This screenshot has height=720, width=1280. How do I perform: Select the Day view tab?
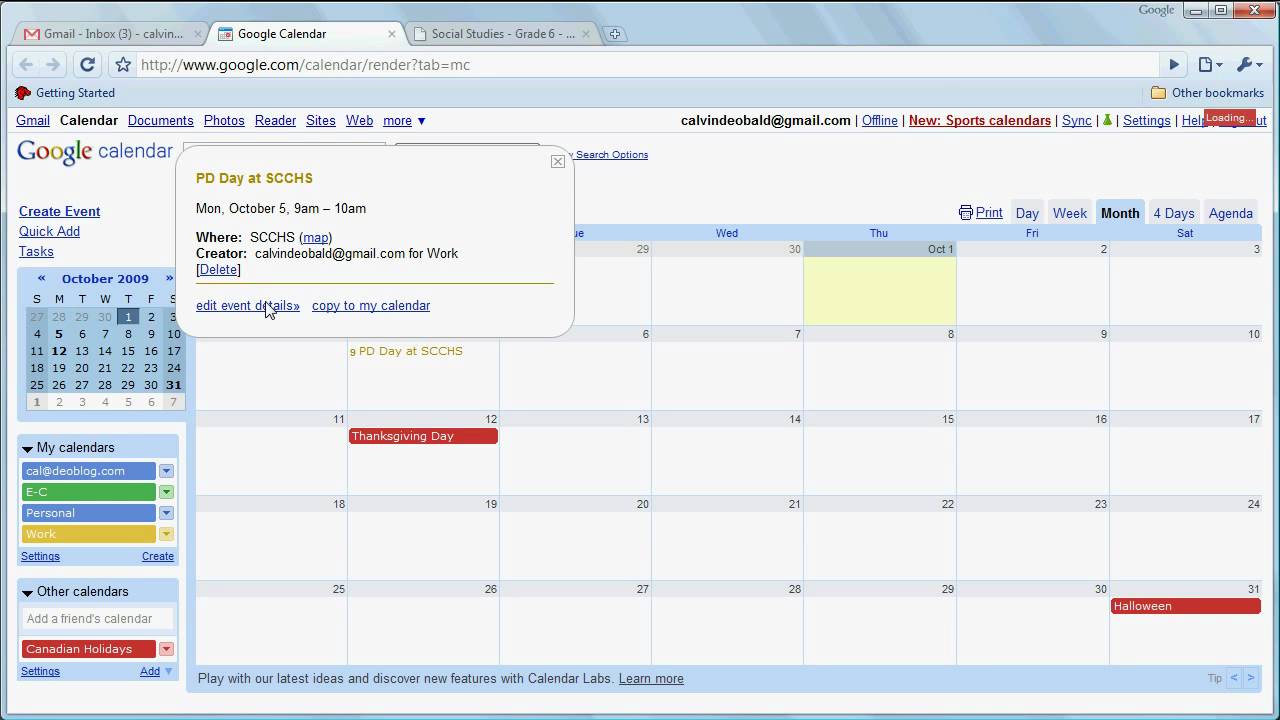point(1027,213)
